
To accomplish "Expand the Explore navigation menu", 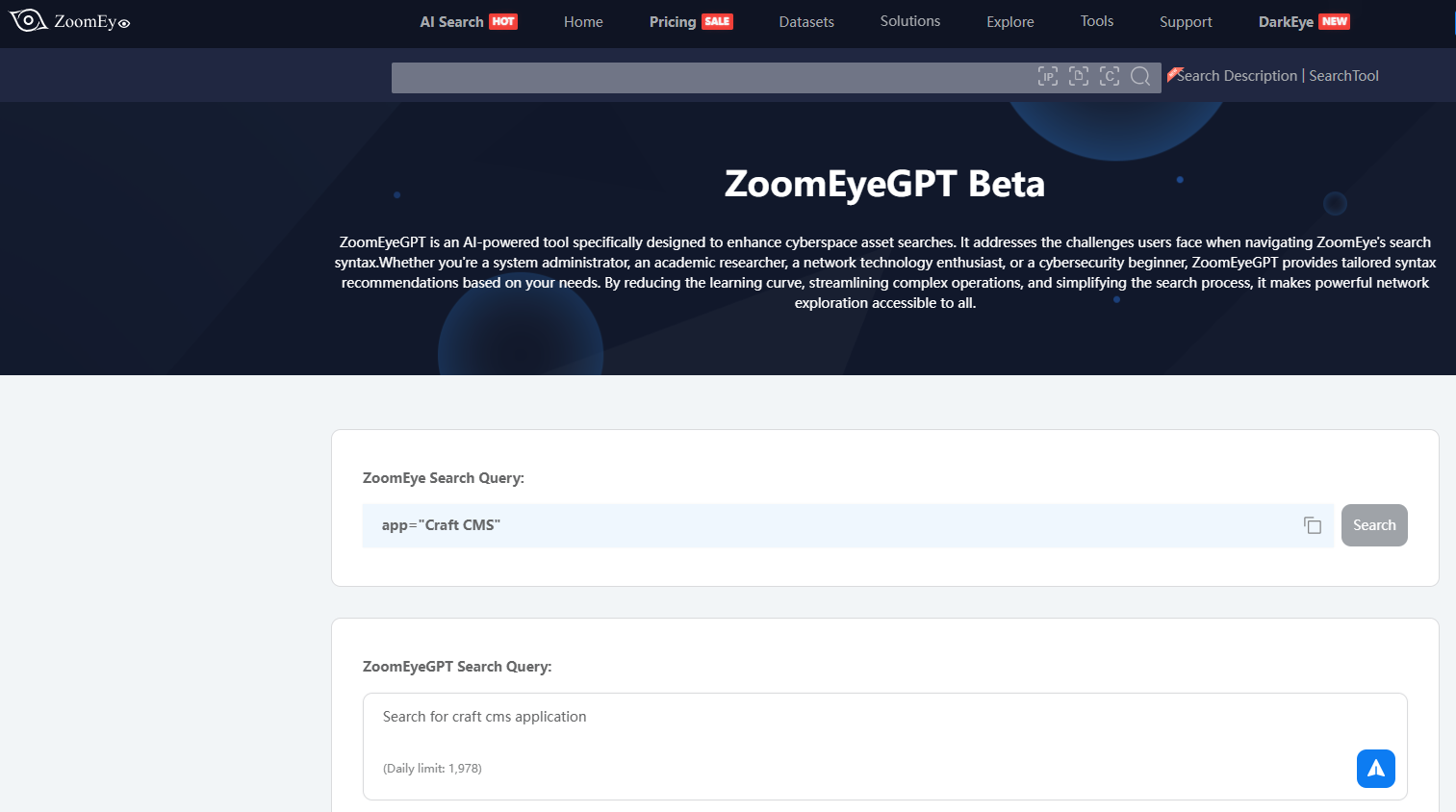I will [1009, 20].
